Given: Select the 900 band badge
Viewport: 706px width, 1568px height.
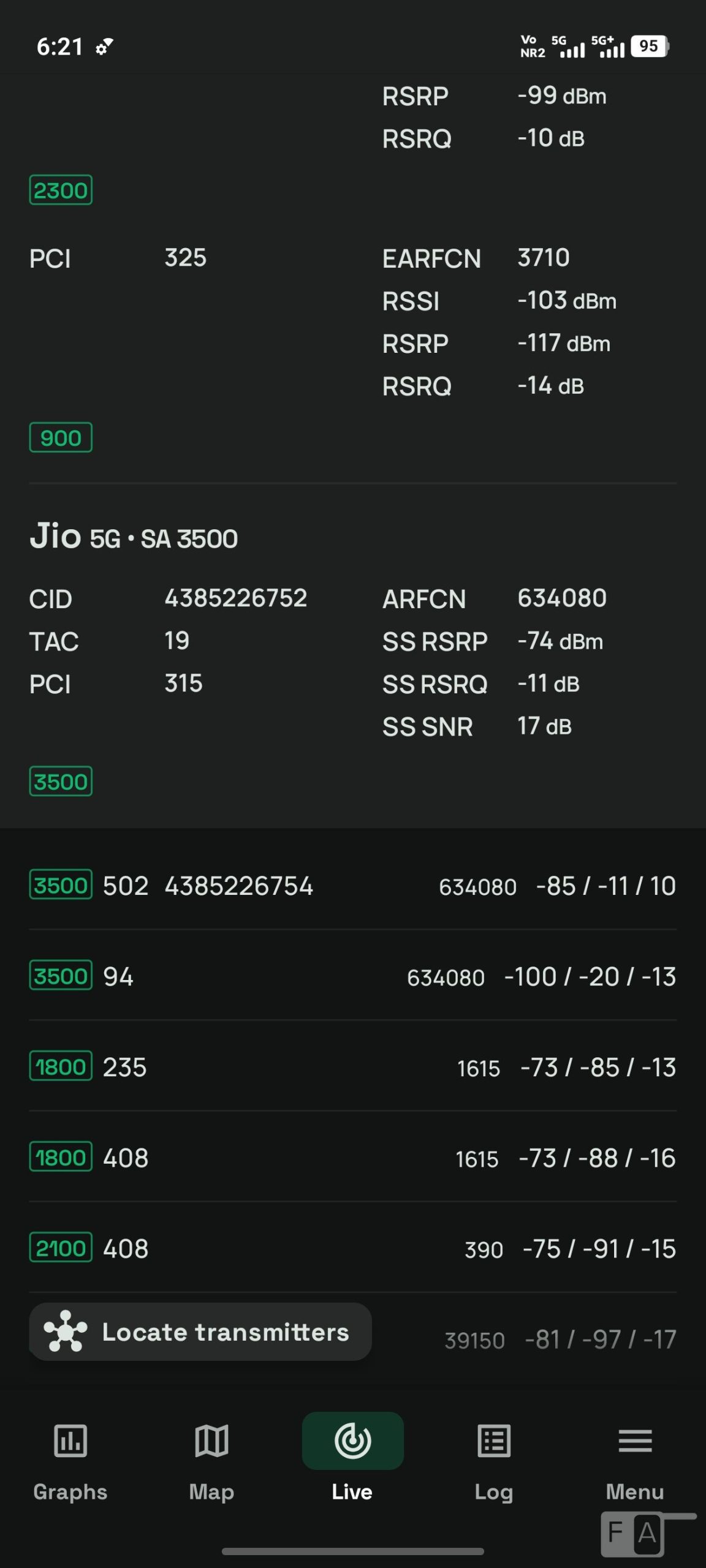Looking at the screenshot, I should pos(61,437).
